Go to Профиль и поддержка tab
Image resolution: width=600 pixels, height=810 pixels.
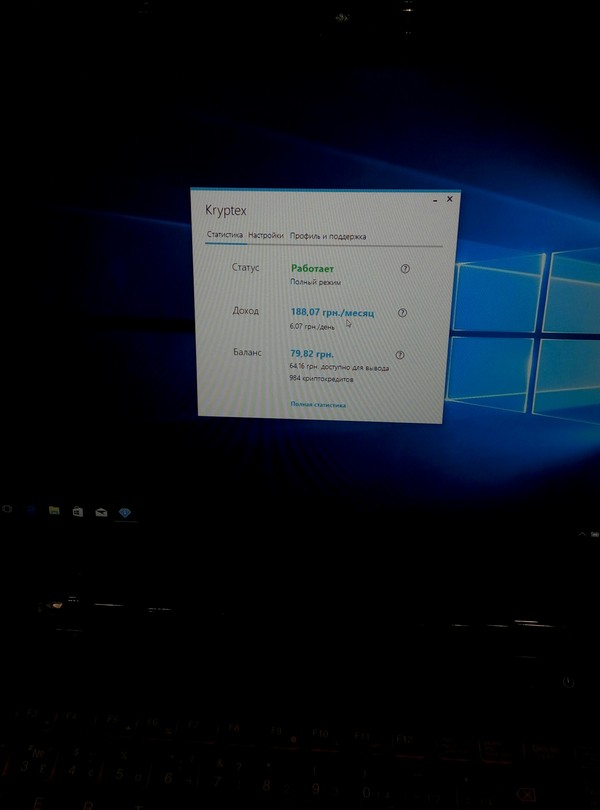[x=327, y=237]
